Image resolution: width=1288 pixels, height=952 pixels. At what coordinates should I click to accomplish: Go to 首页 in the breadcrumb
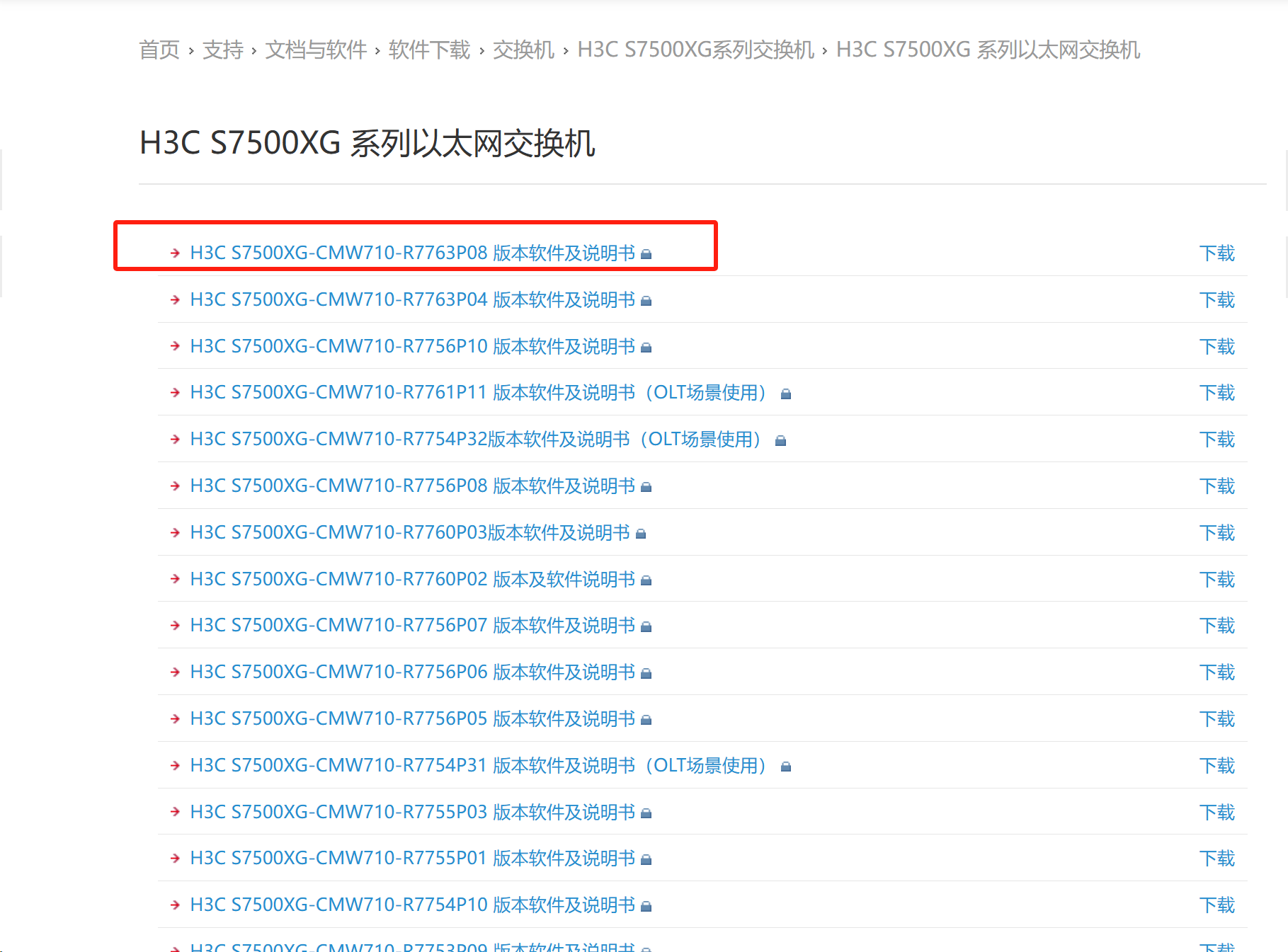(x=159, y=50)
